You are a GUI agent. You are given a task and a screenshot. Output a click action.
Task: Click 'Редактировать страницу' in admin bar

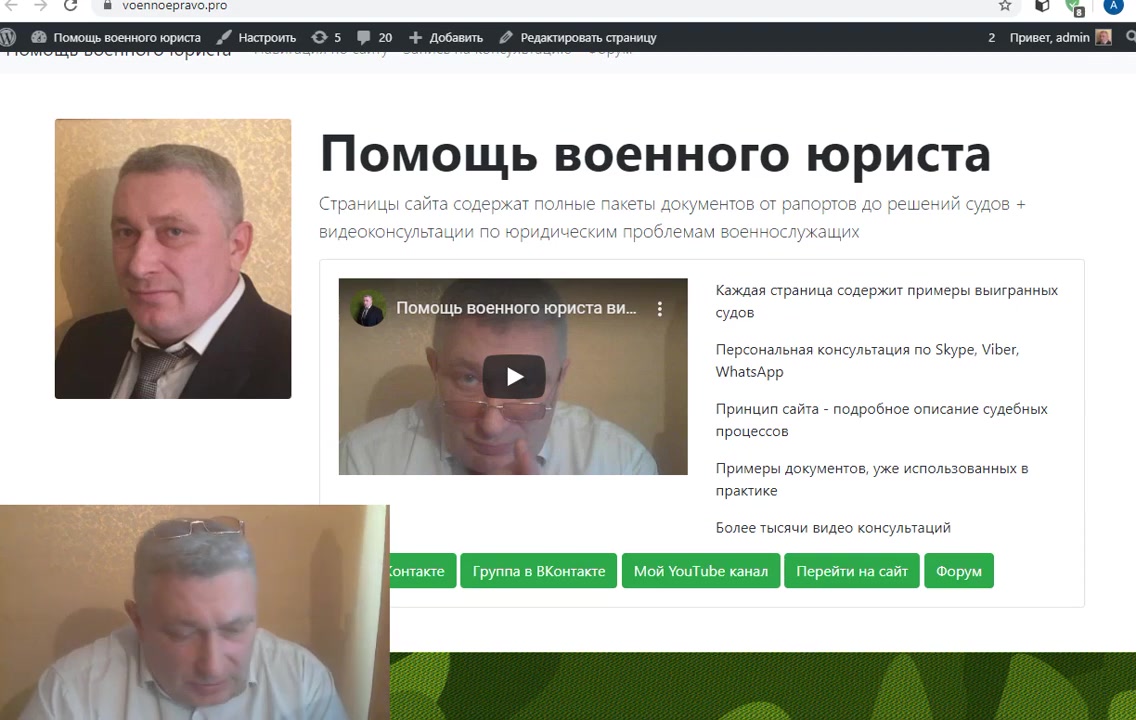click(x=577, y=38)
